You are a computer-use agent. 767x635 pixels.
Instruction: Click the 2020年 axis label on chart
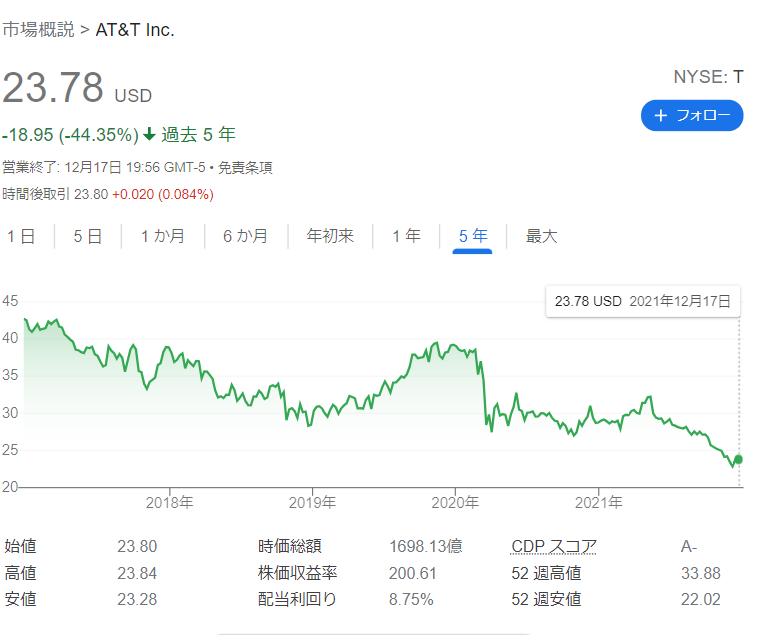[455, 502]
